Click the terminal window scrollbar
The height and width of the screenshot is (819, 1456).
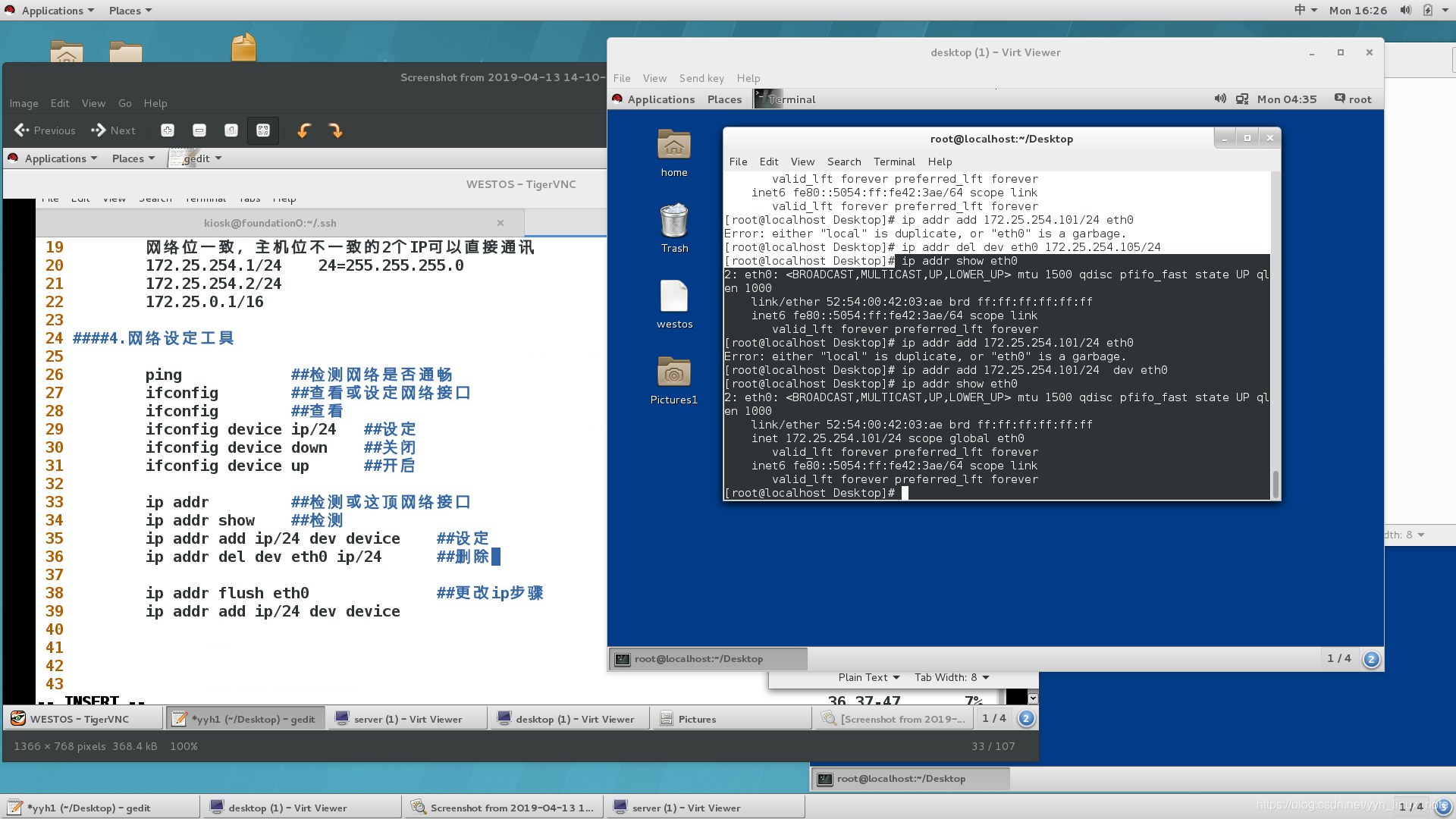pyautogui.click(x=1276, y=483)
